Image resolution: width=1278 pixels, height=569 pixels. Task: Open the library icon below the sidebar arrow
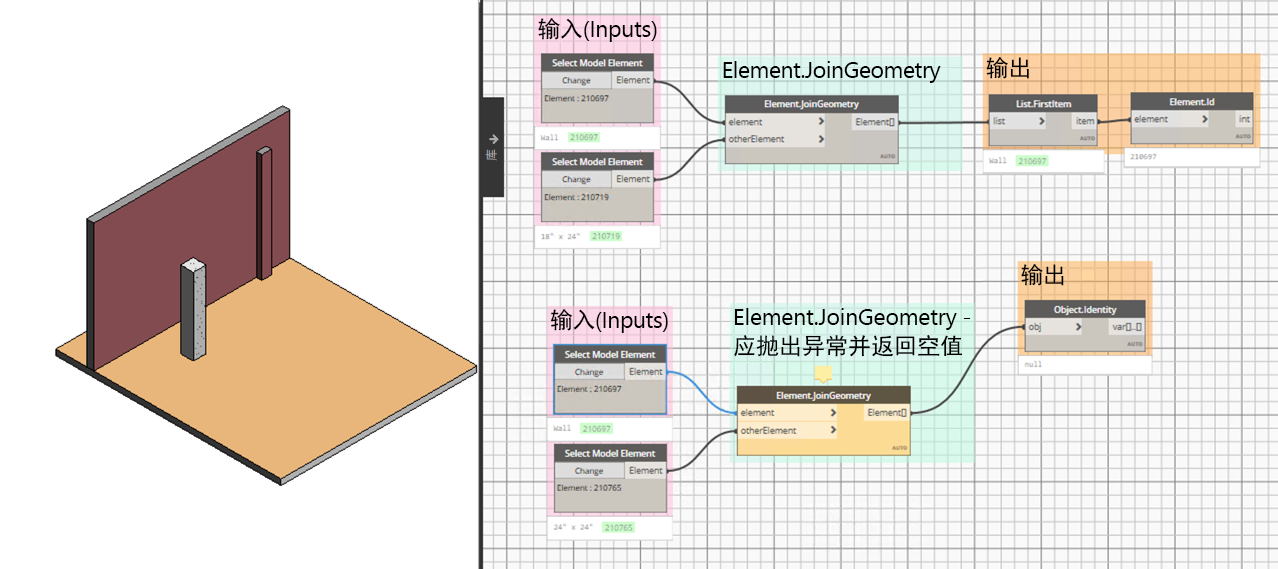click(492, 155)
